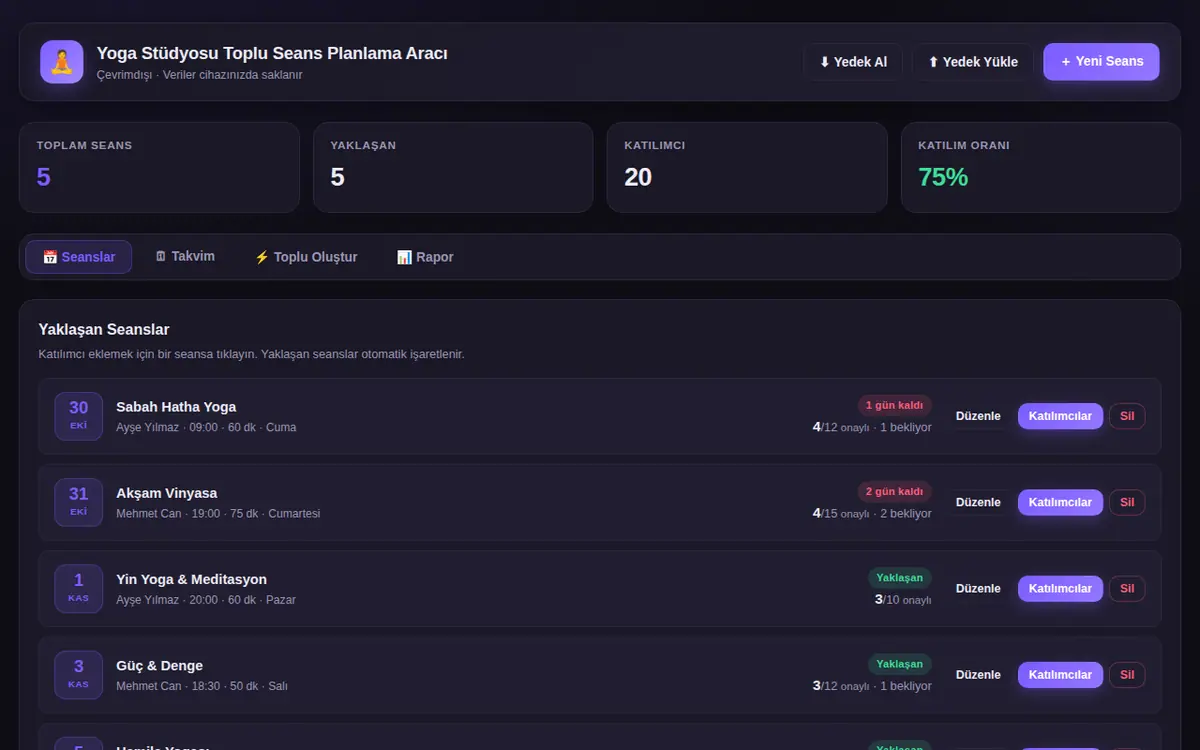Edit the Yin Yoga & Meditasyon session

(x=978, y=588)
